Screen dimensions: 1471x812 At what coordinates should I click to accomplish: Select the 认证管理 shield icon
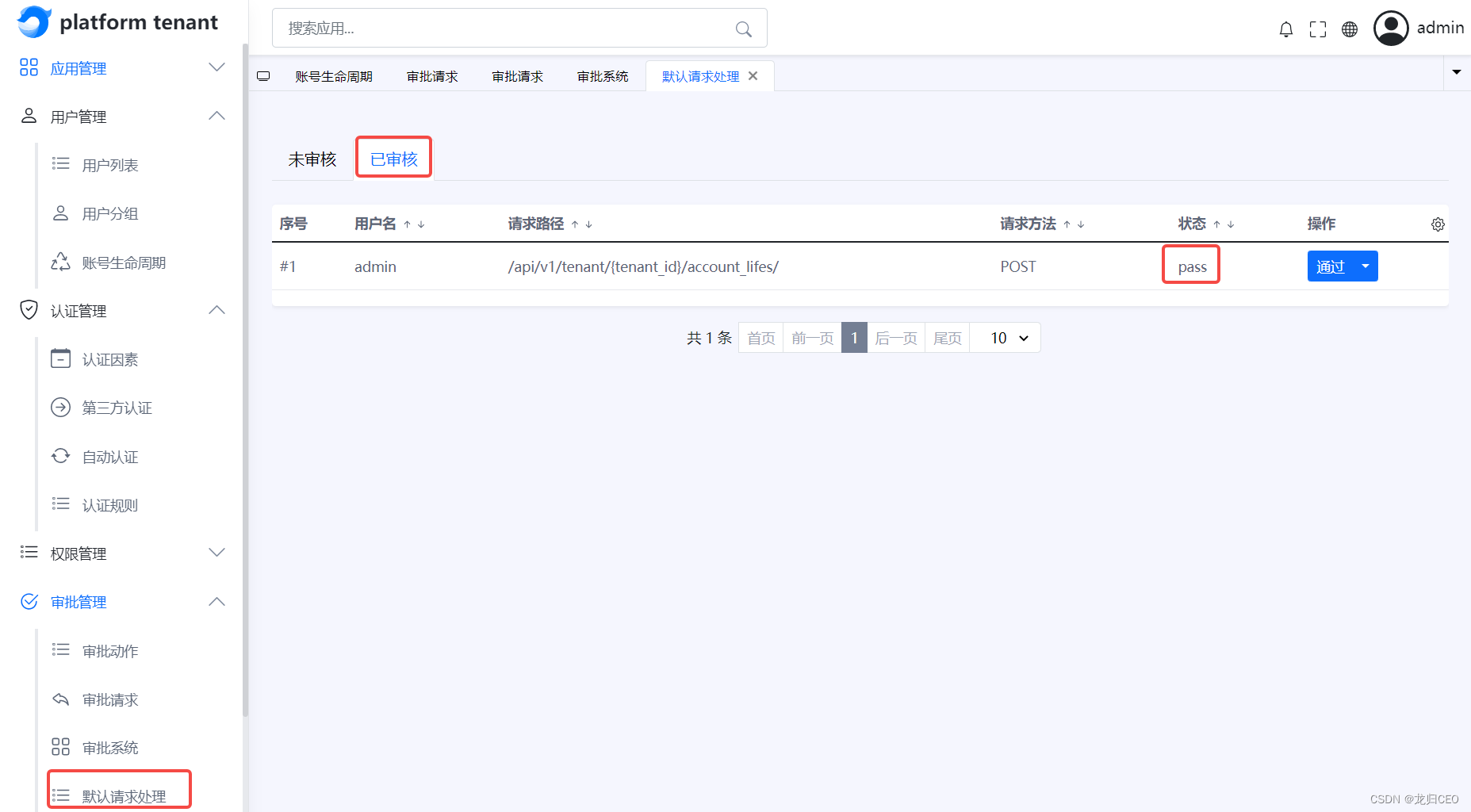(x=29, y=310)
